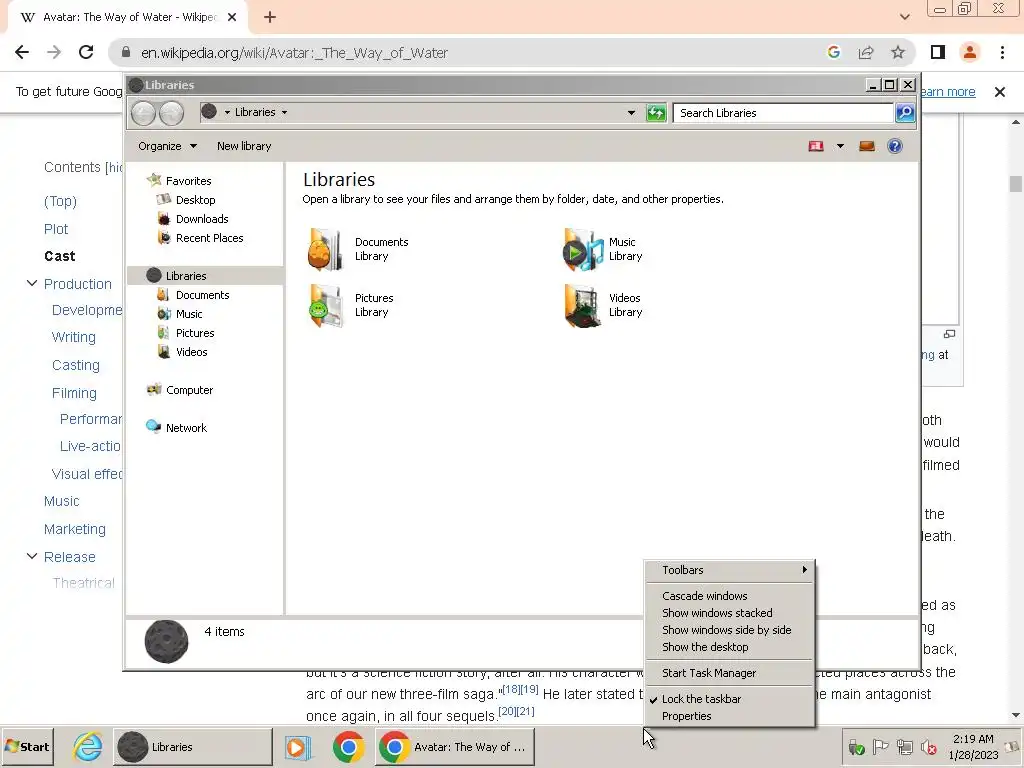
Task: Open Chrome three-dot menu
Action: [x=1002, y=53]
